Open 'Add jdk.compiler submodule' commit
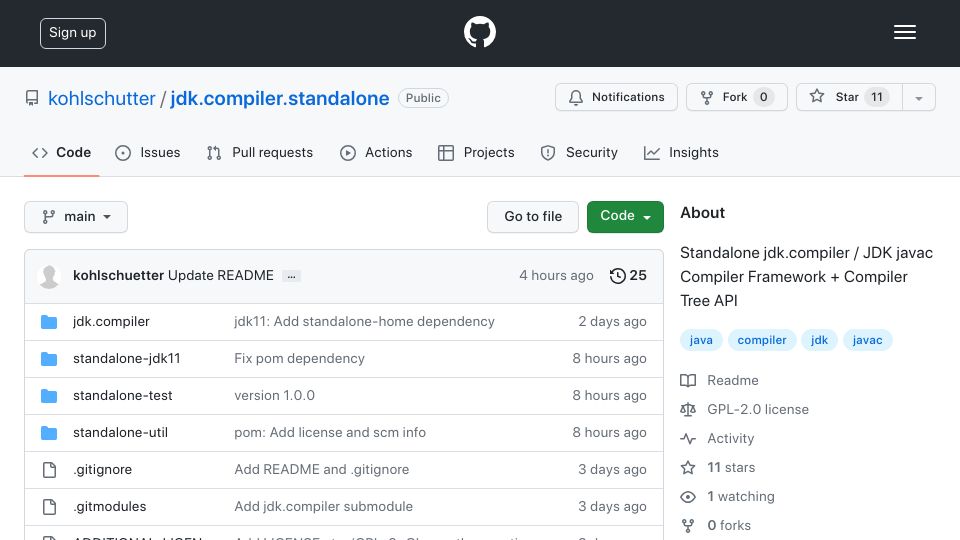This screenshot has width=960, height=540. click(x=323, y=506)
